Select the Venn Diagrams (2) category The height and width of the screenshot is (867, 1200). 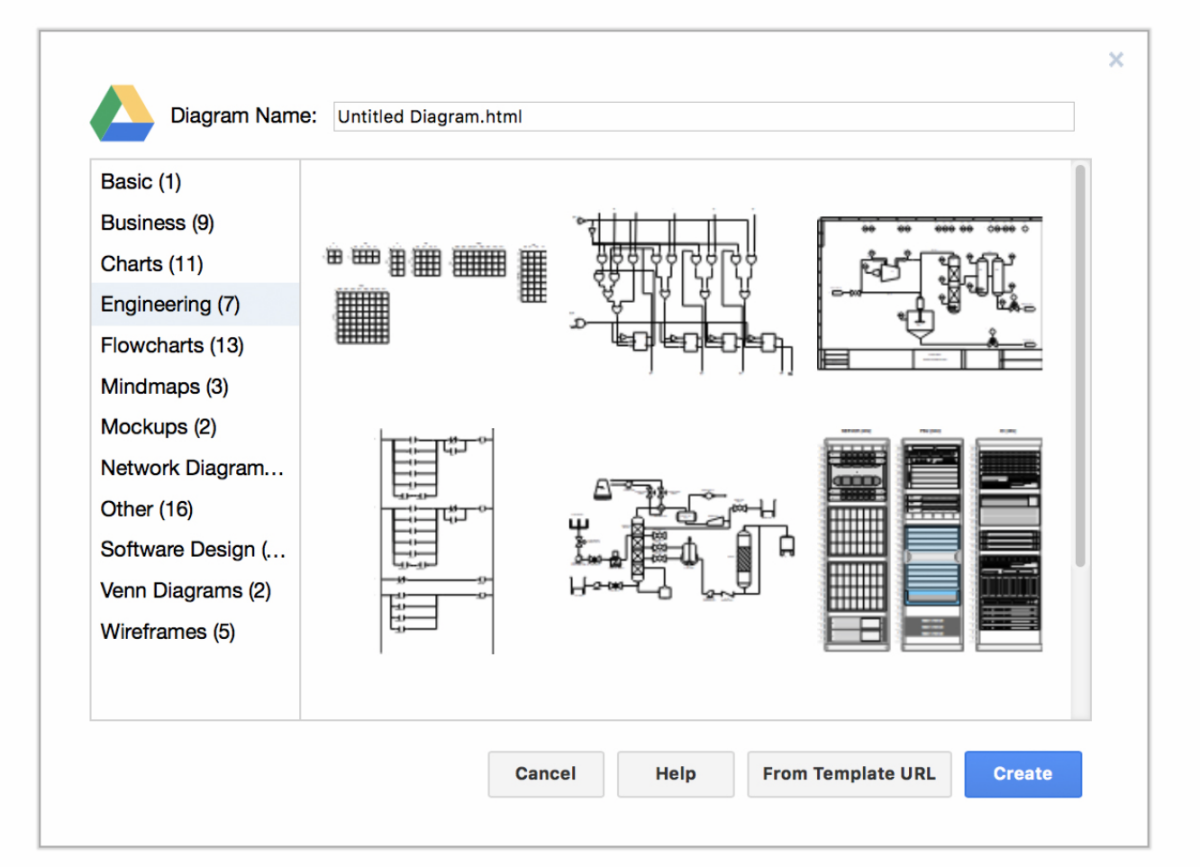pos(185,591)
